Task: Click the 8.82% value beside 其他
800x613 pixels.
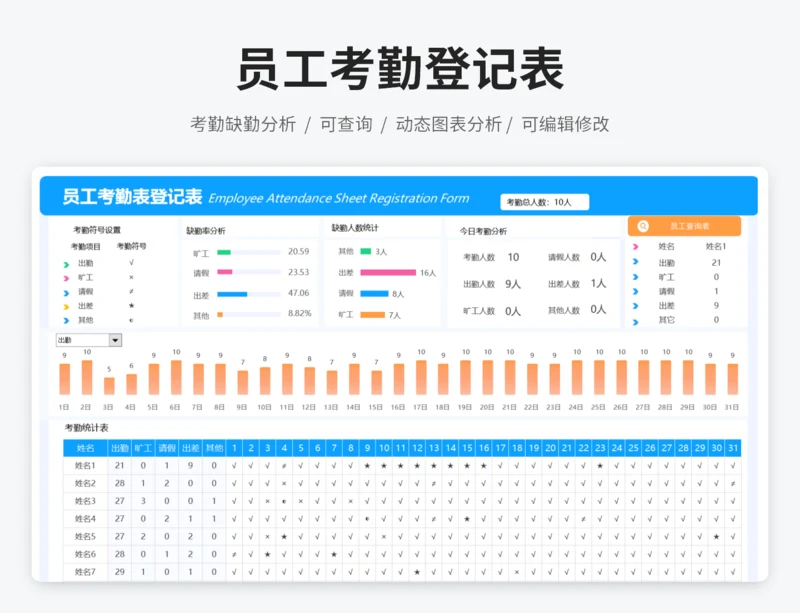Action: coord(299,313)
